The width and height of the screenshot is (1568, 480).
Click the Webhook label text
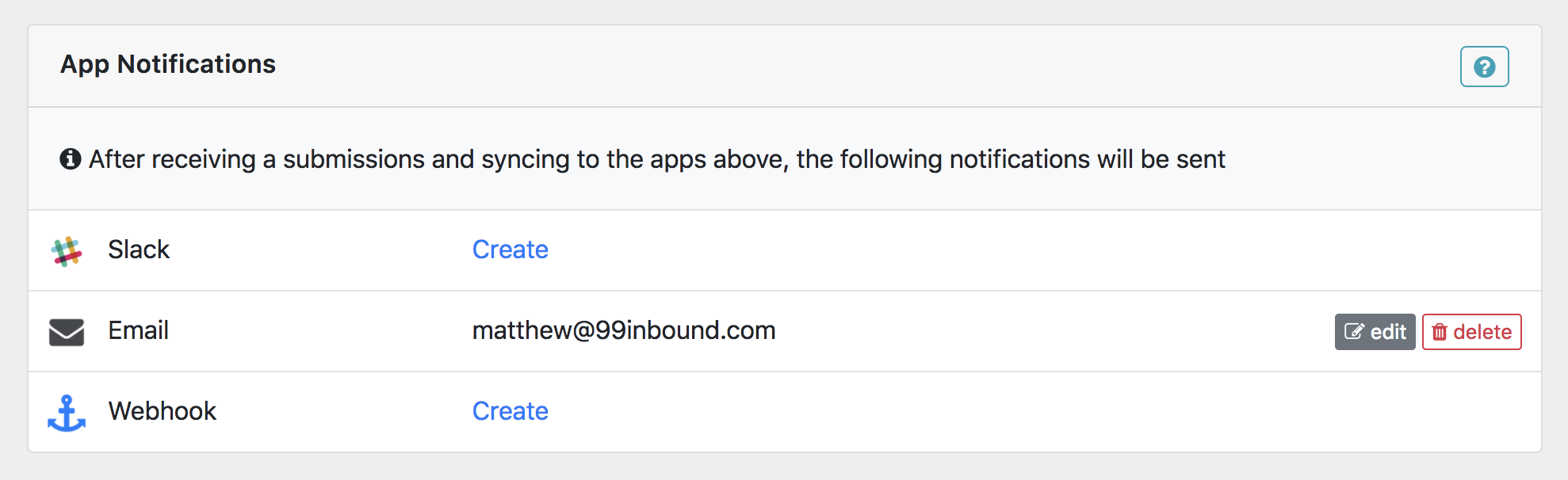tap(163, 411)
